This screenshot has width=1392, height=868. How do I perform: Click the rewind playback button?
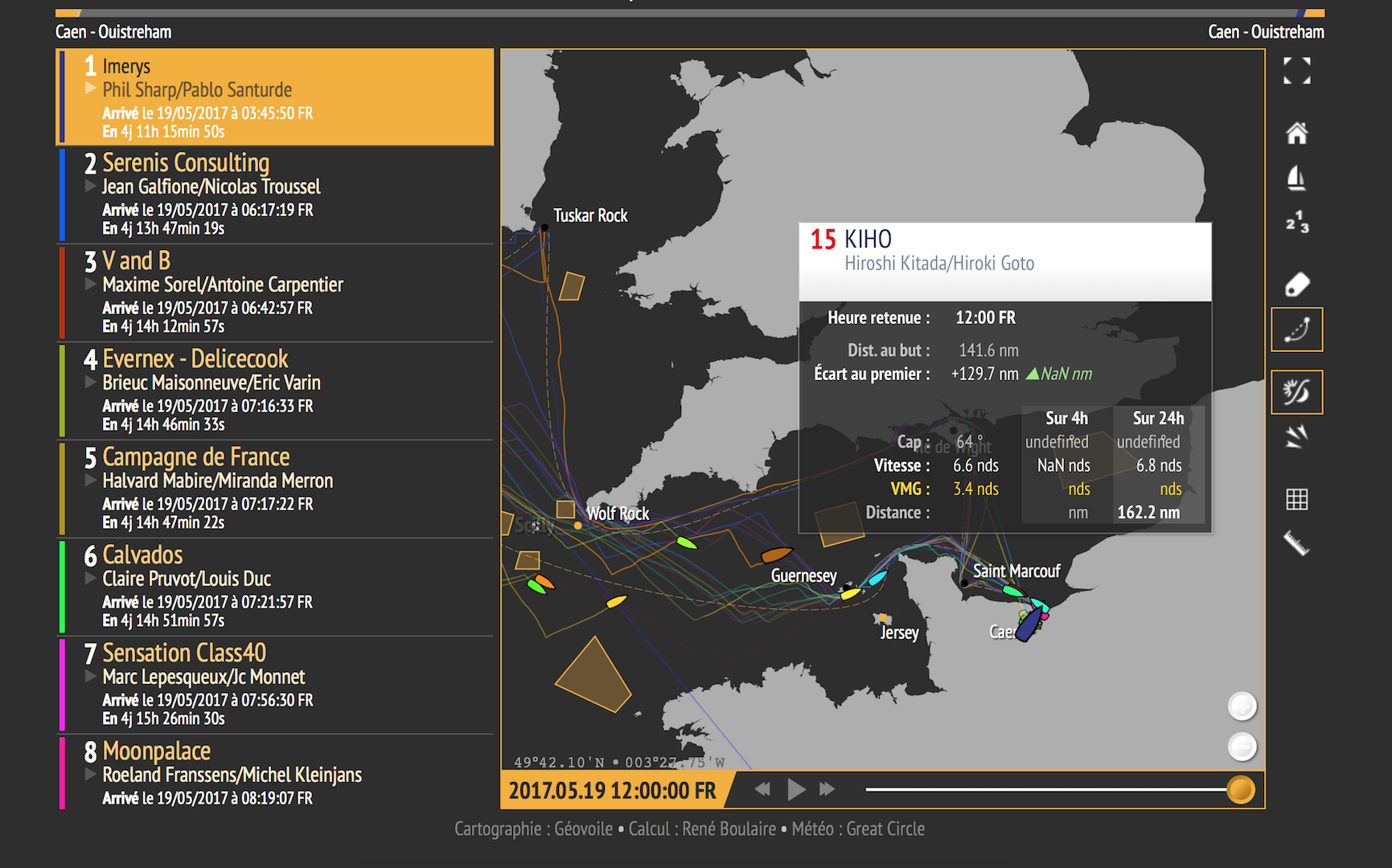click(762, 789)
